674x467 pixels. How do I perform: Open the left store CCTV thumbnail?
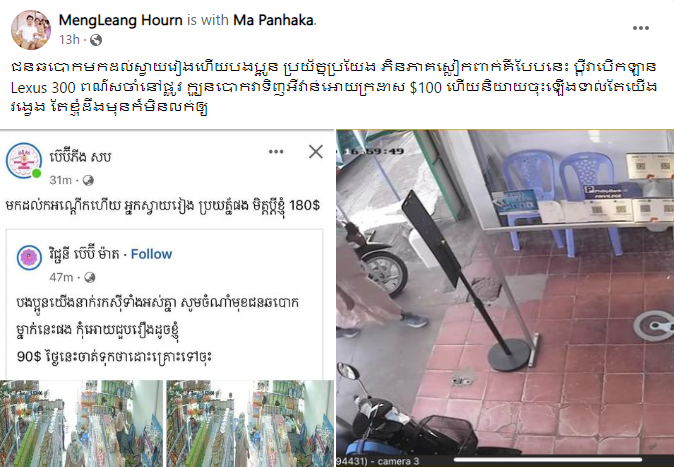coord(82,423)
